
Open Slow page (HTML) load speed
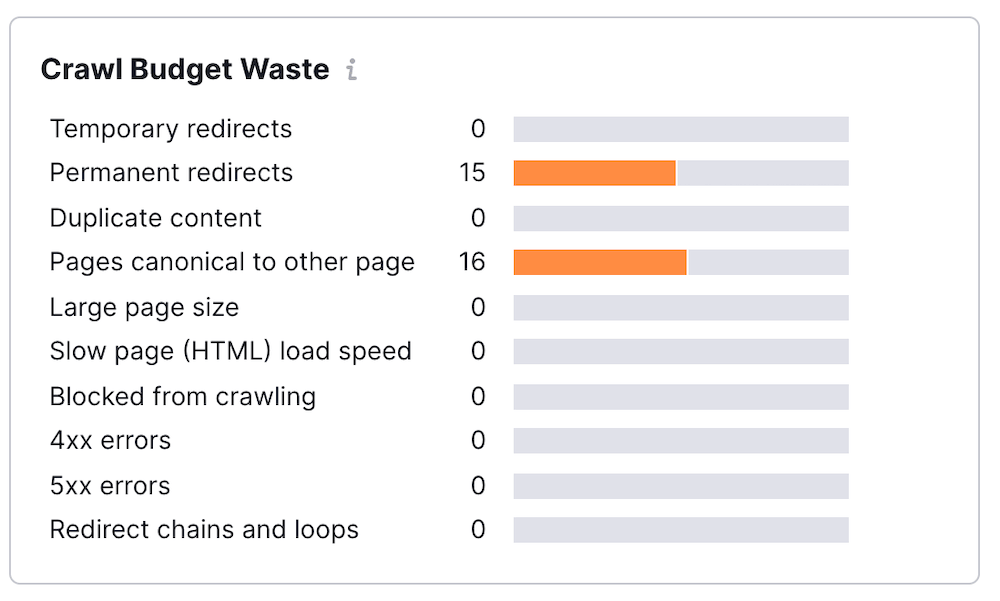pos(230,351)
